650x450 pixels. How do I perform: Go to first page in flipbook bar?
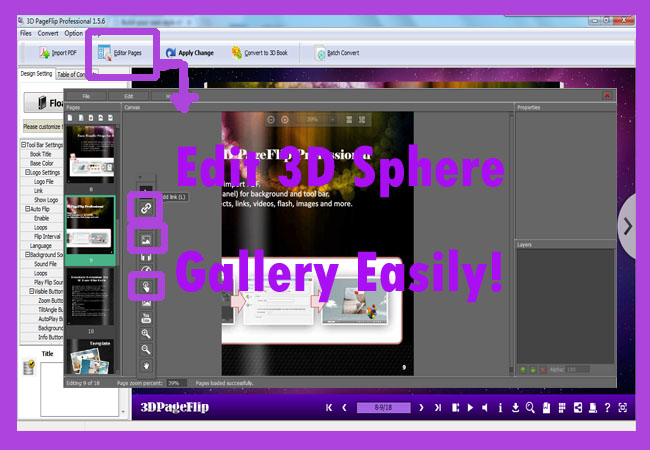[x=329, y=408]
